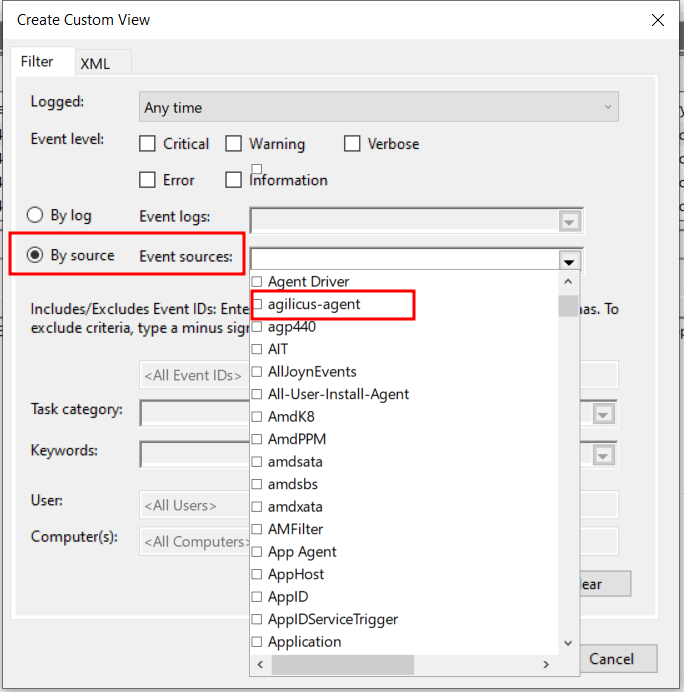Image resolution: width=684 pixels, height=692 pixels.
Task: Click the horizontal scrollbar right arrow
Action: (547, 664)
